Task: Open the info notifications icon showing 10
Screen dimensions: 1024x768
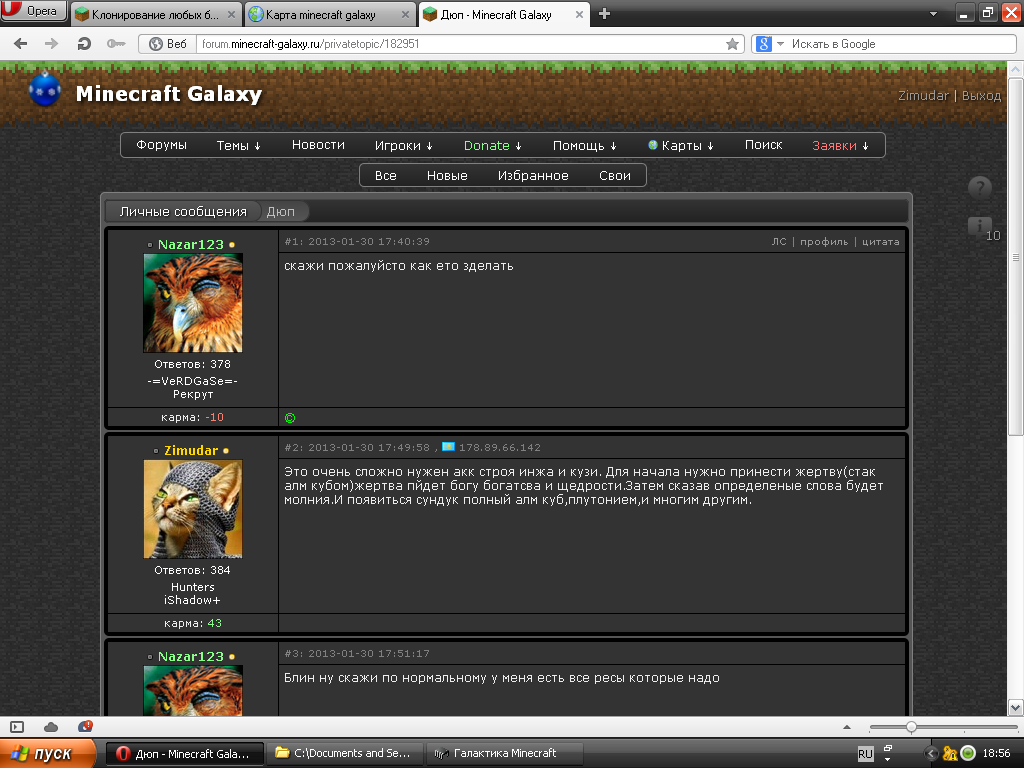Action: [x=983, y=229]
